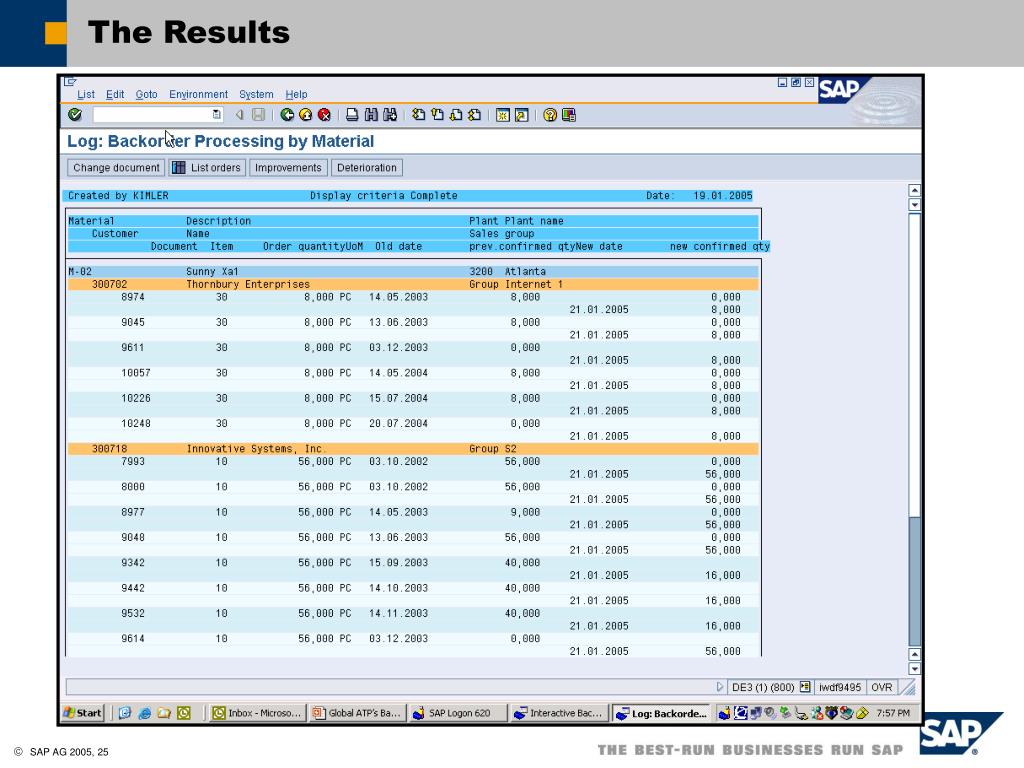Open the Goto menu
The image size is (1024, 768).
[146, 94]
